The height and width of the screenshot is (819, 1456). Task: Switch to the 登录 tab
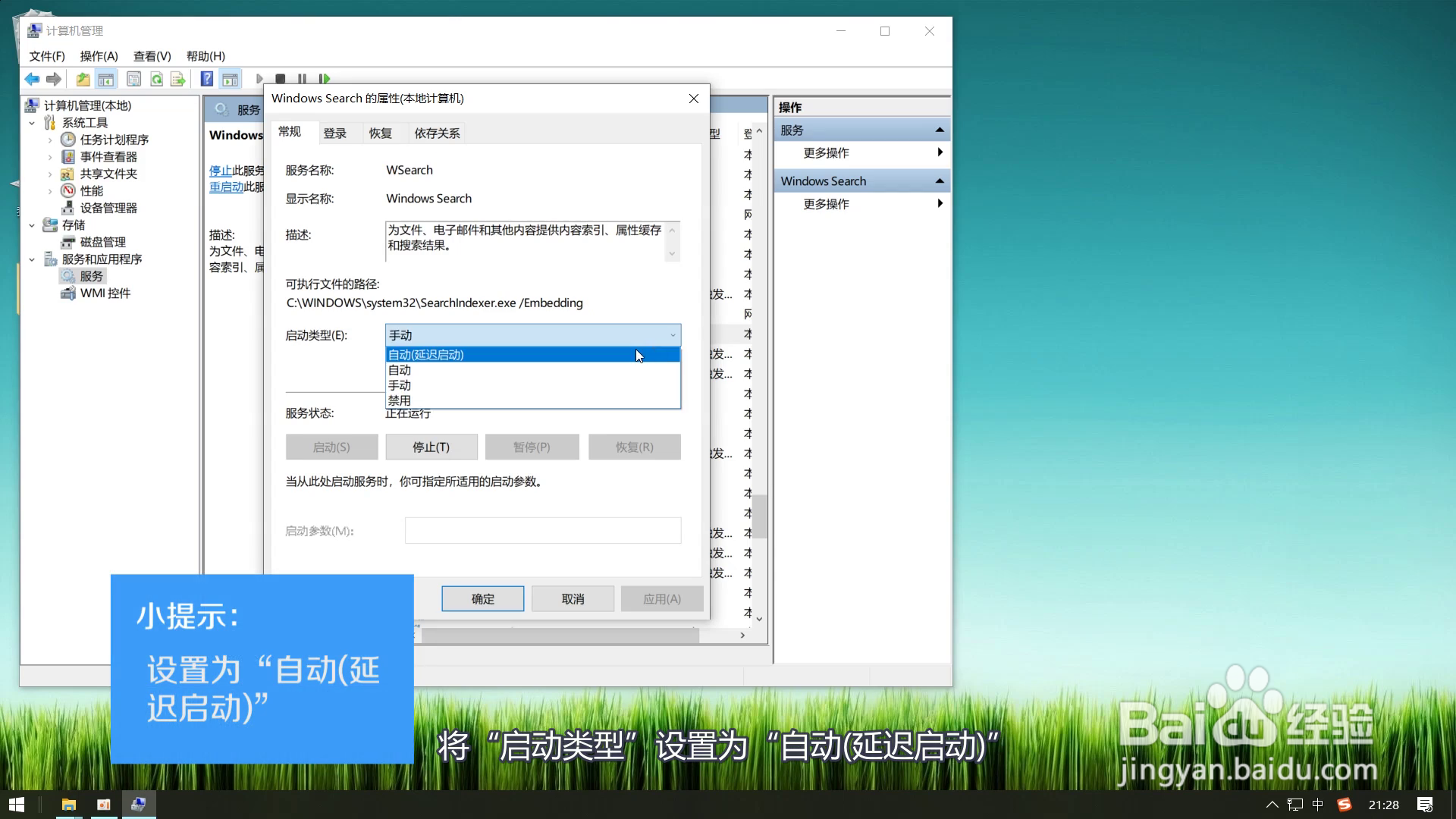(334, 133)
